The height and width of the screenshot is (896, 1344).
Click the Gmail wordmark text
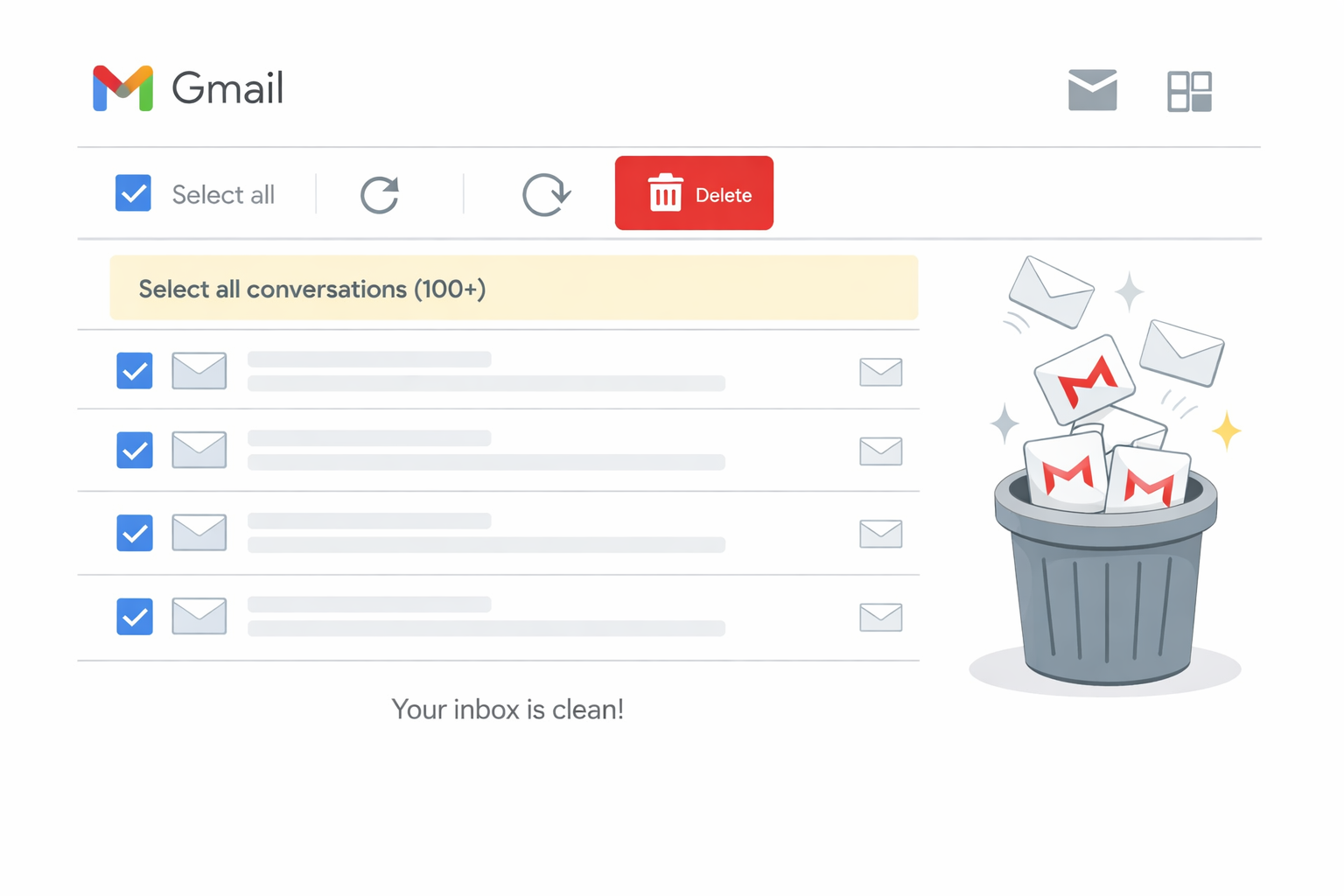point(228,87)
